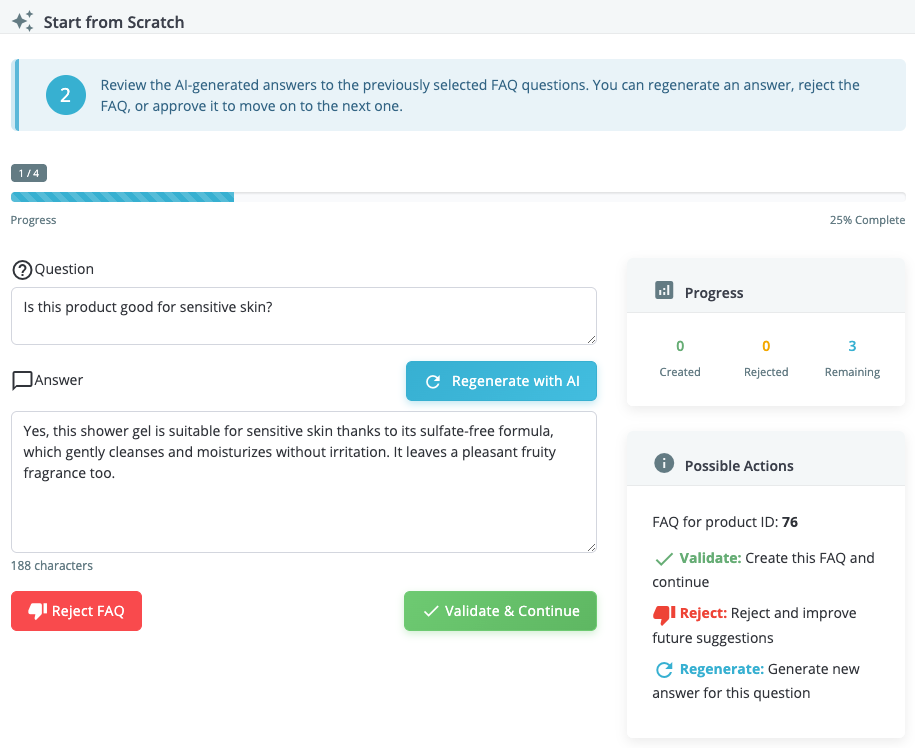
Task: Click inside the Question text field
Action: tap(303, 316)
